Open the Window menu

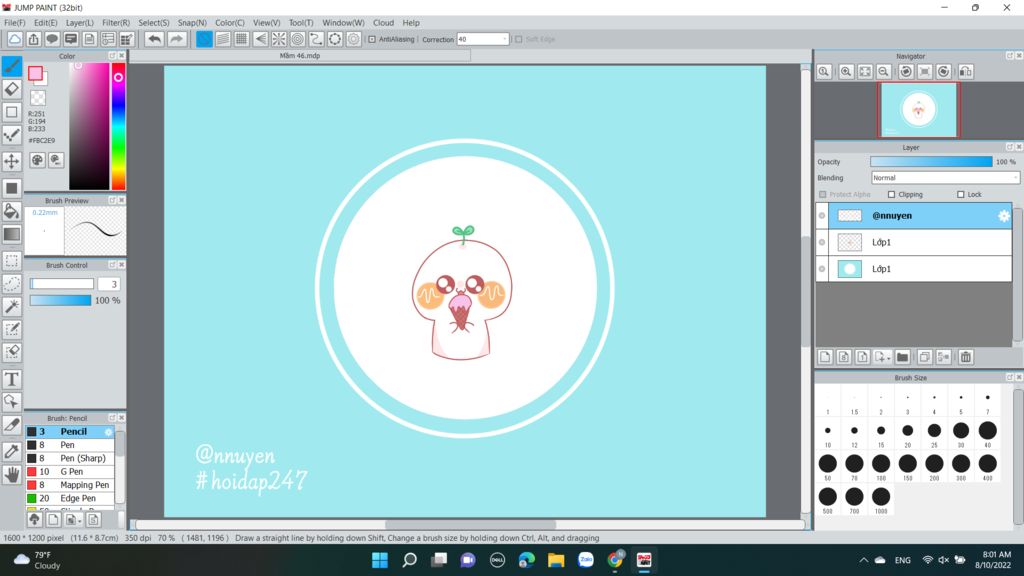(343, 22)
